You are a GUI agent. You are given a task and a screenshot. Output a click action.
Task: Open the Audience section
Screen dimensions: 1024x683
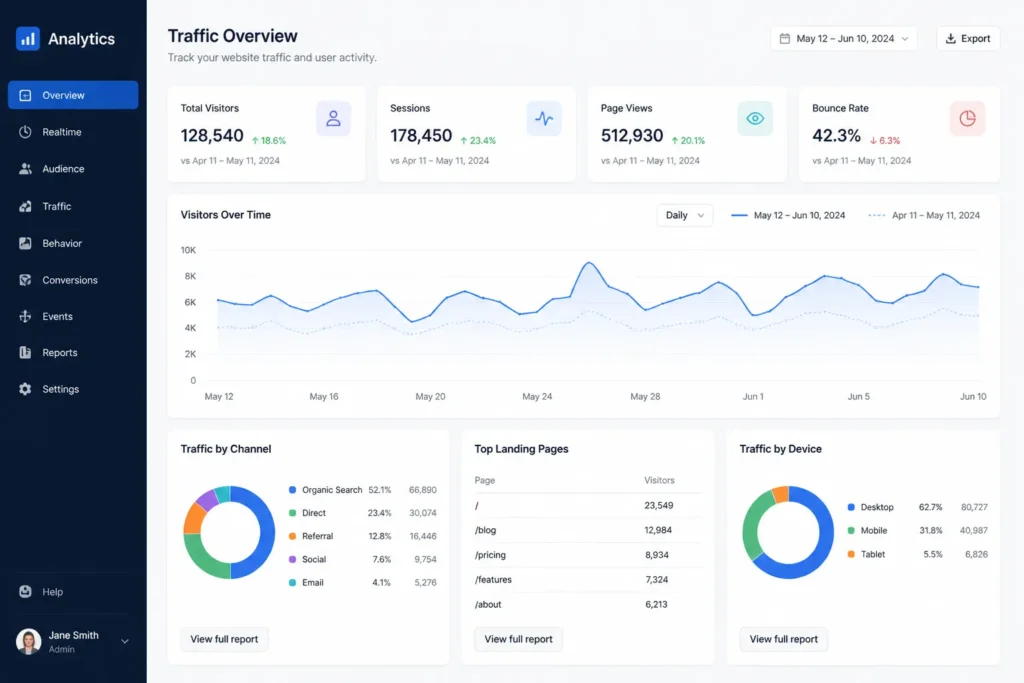click(x=73, y=168)
